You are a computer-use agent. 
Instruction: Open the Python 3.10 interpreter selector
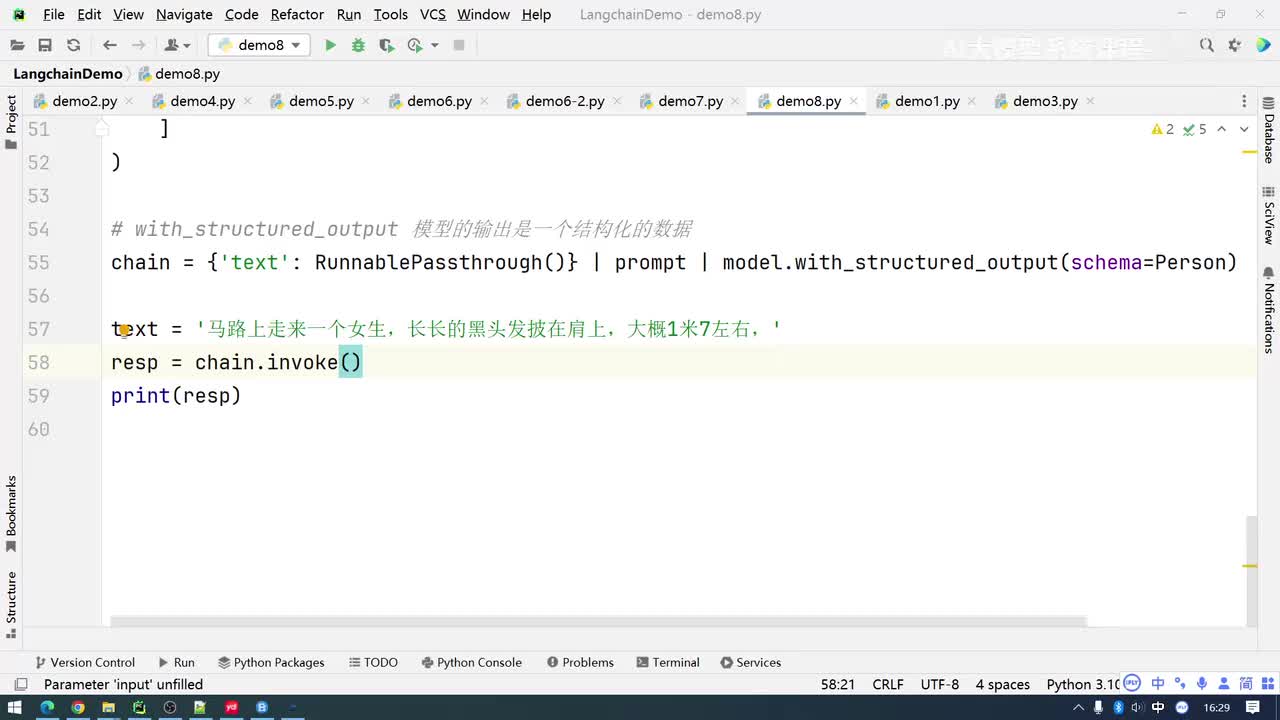pos(1083,684)
